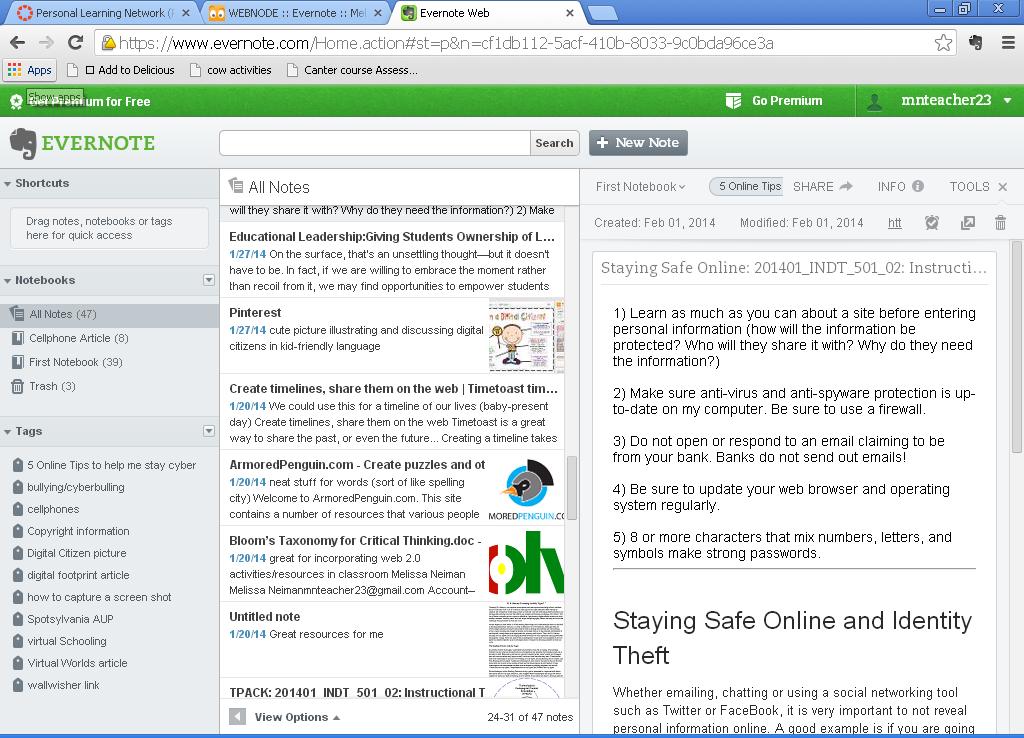Select All Notes (47) notebook
This screenshot has height=738, width=1024.
coord(110,314)
